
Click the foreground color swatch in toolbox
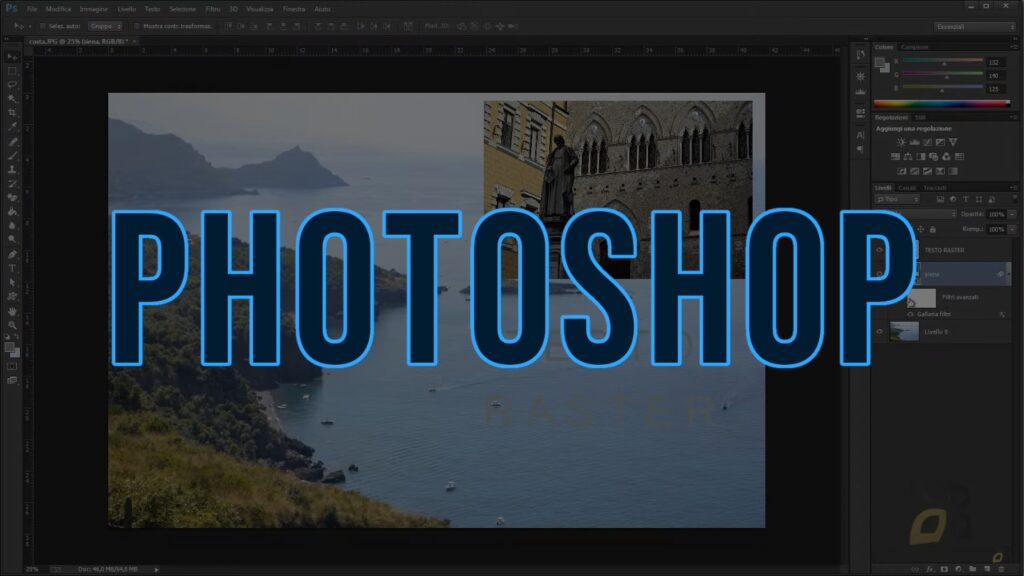coord(9,348)
